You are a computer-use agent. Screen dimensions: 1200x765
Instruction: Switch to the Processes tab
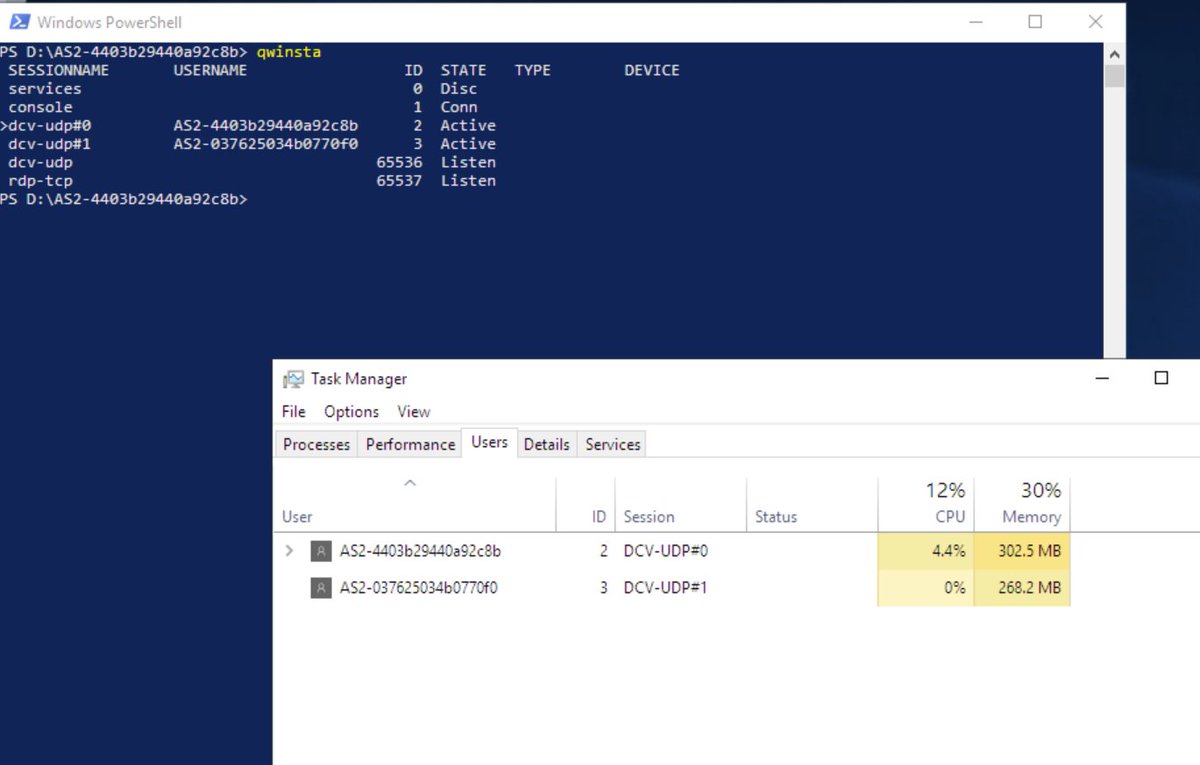tap(316, 444)
